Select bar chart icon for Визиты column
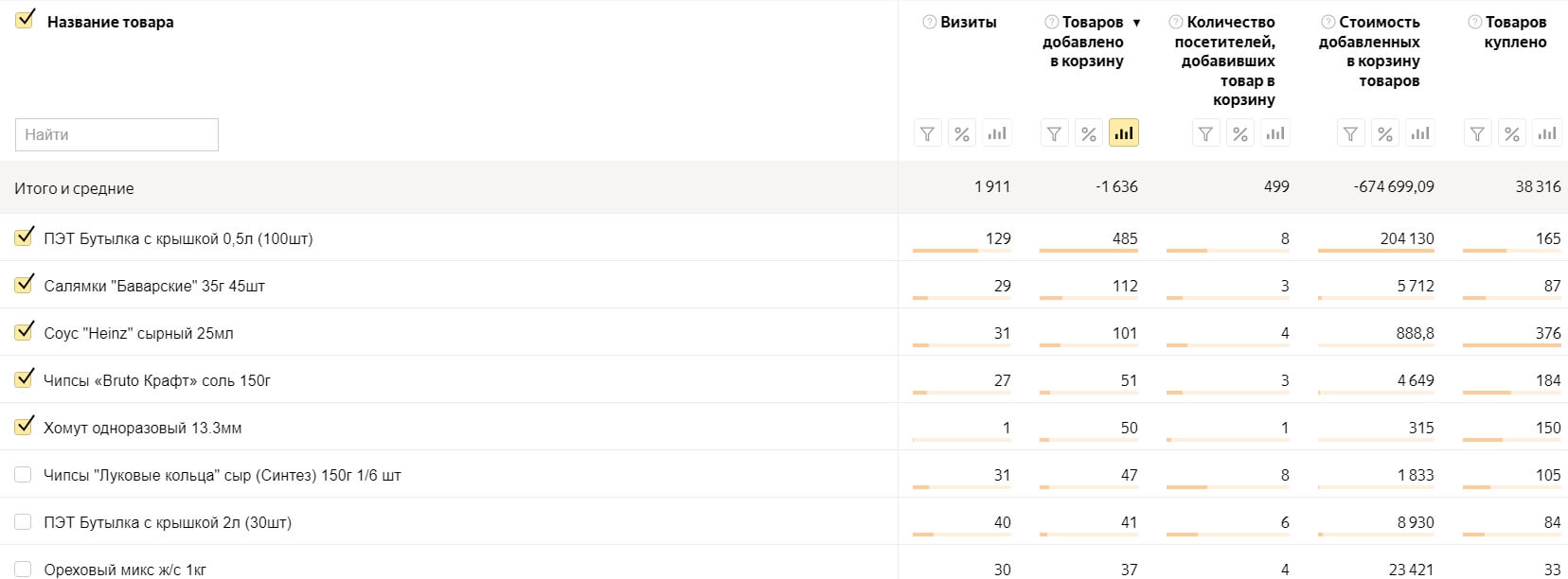Viewport: 1568px width, 579px height. click(x=997, y=133)
